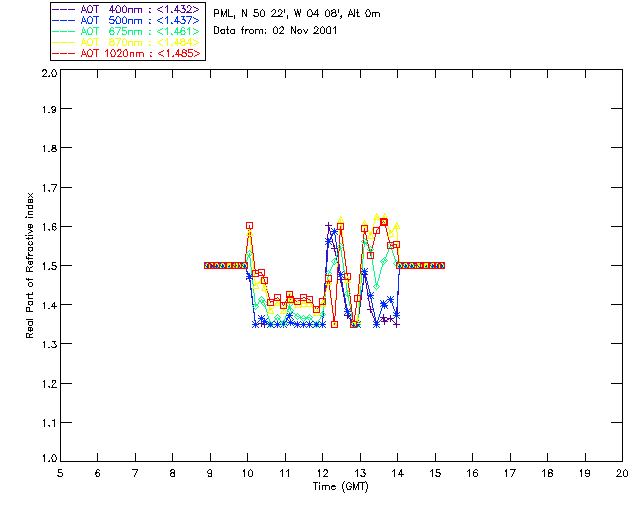This screenshot has height=512, width=640.
Task: Click the x-axis label 9
Action: (210, 473)
